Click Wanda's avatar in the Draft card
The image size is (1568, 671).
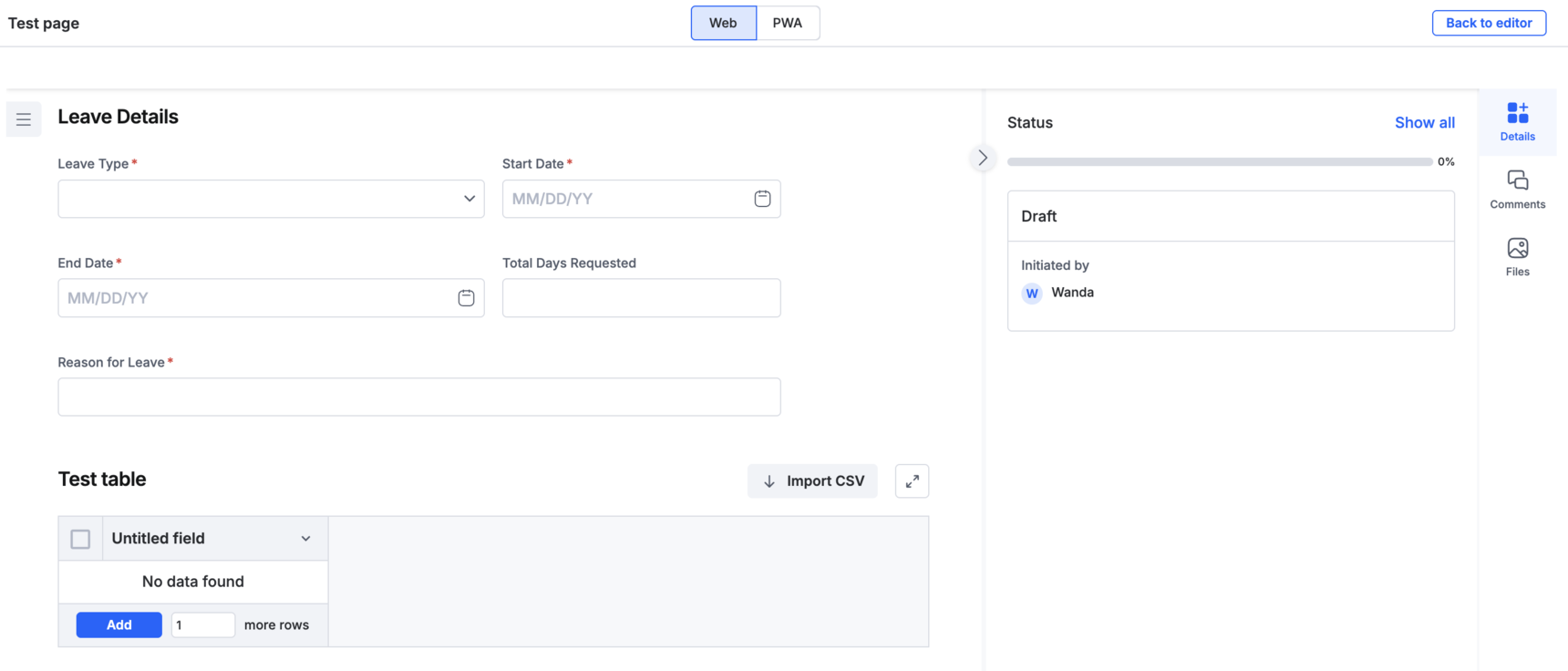coord(1032,293)
